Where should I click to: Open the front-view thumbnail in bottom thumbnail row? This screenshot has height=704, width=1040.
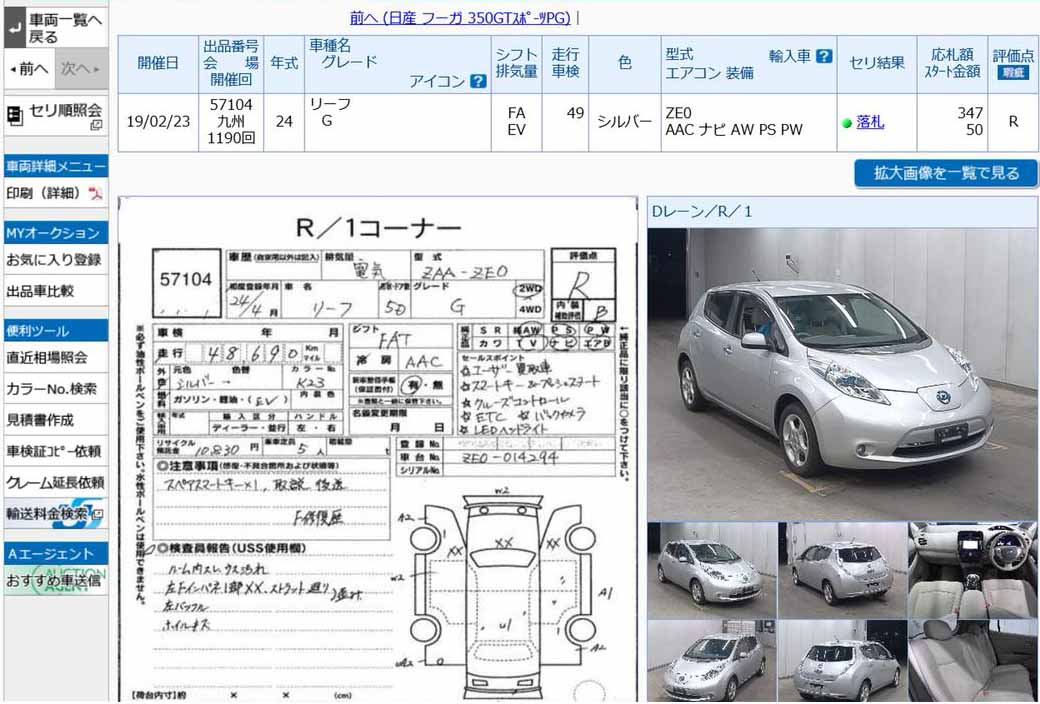coord(712,661)
